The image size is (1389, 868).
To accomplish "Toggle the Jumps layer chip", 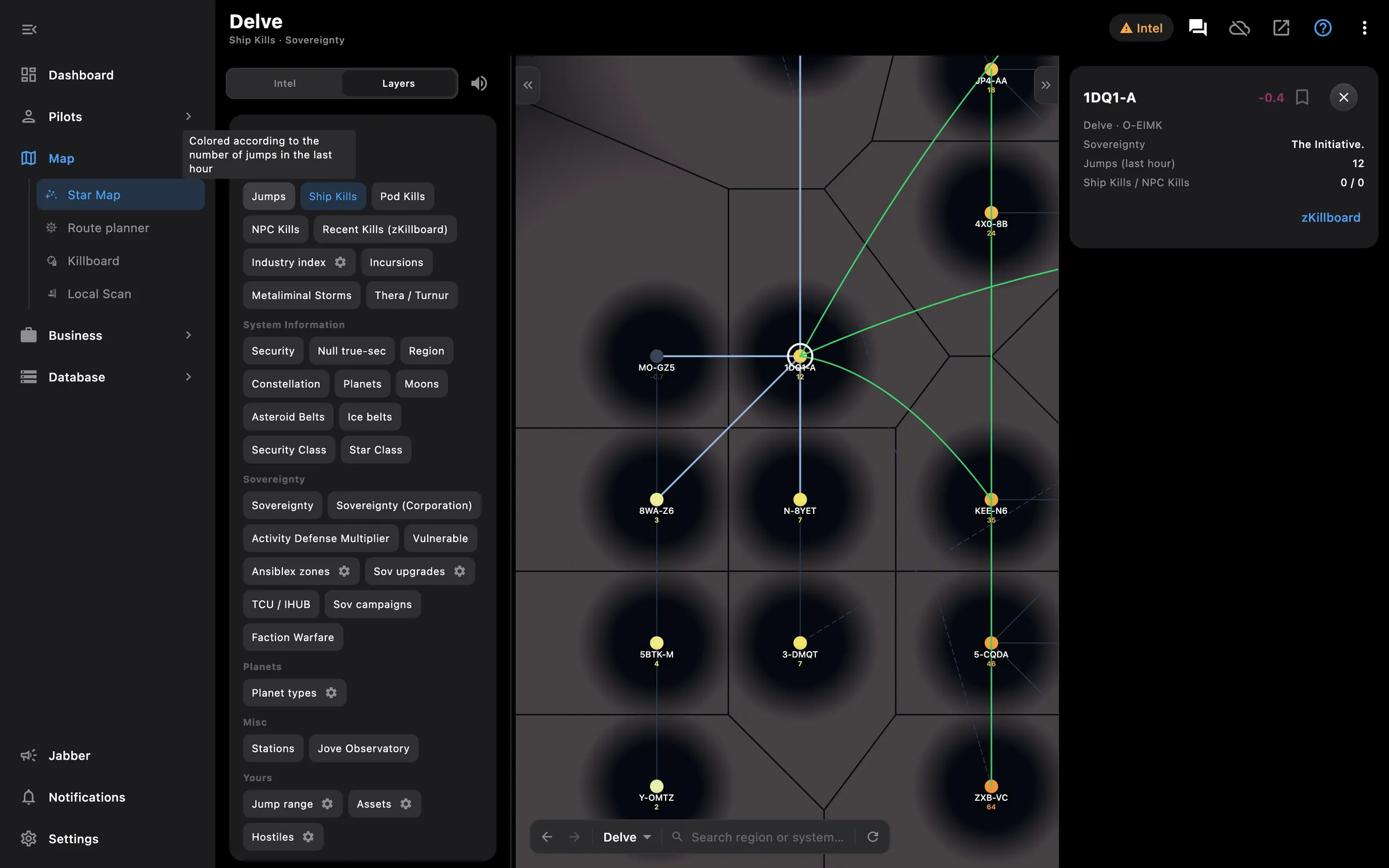I will pos(269,196).
